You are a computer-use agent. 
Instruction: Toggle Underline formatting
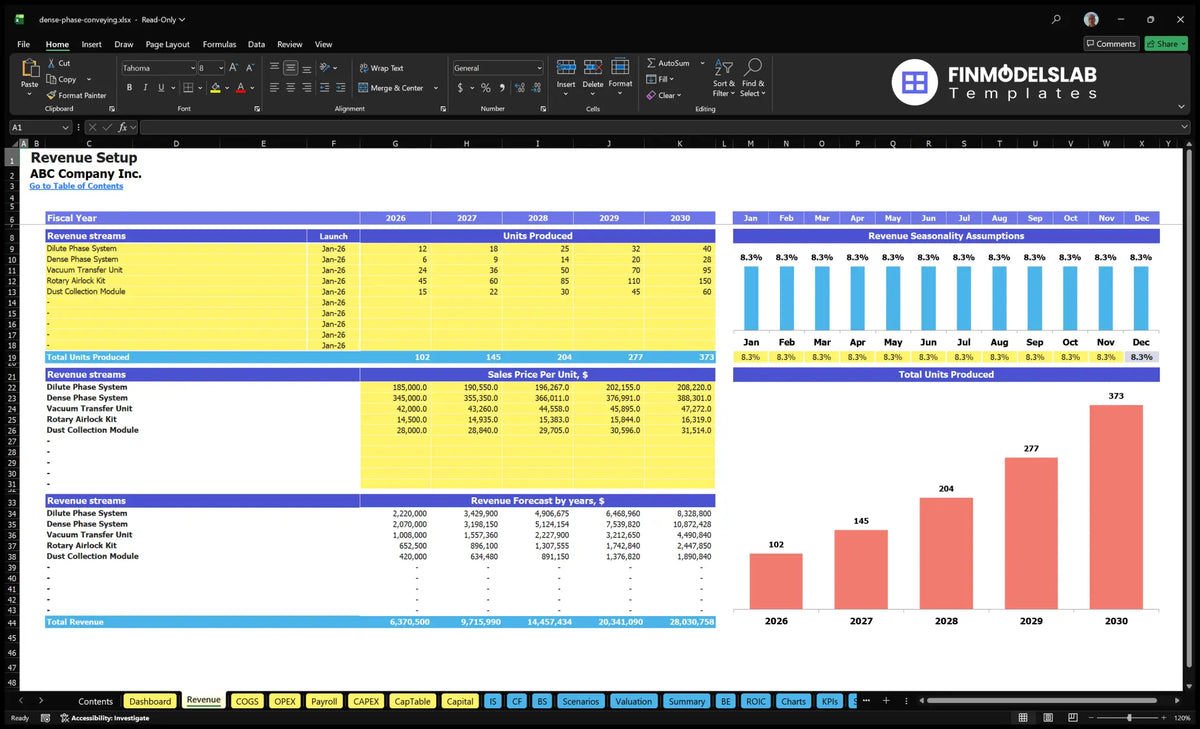(162, 88)
